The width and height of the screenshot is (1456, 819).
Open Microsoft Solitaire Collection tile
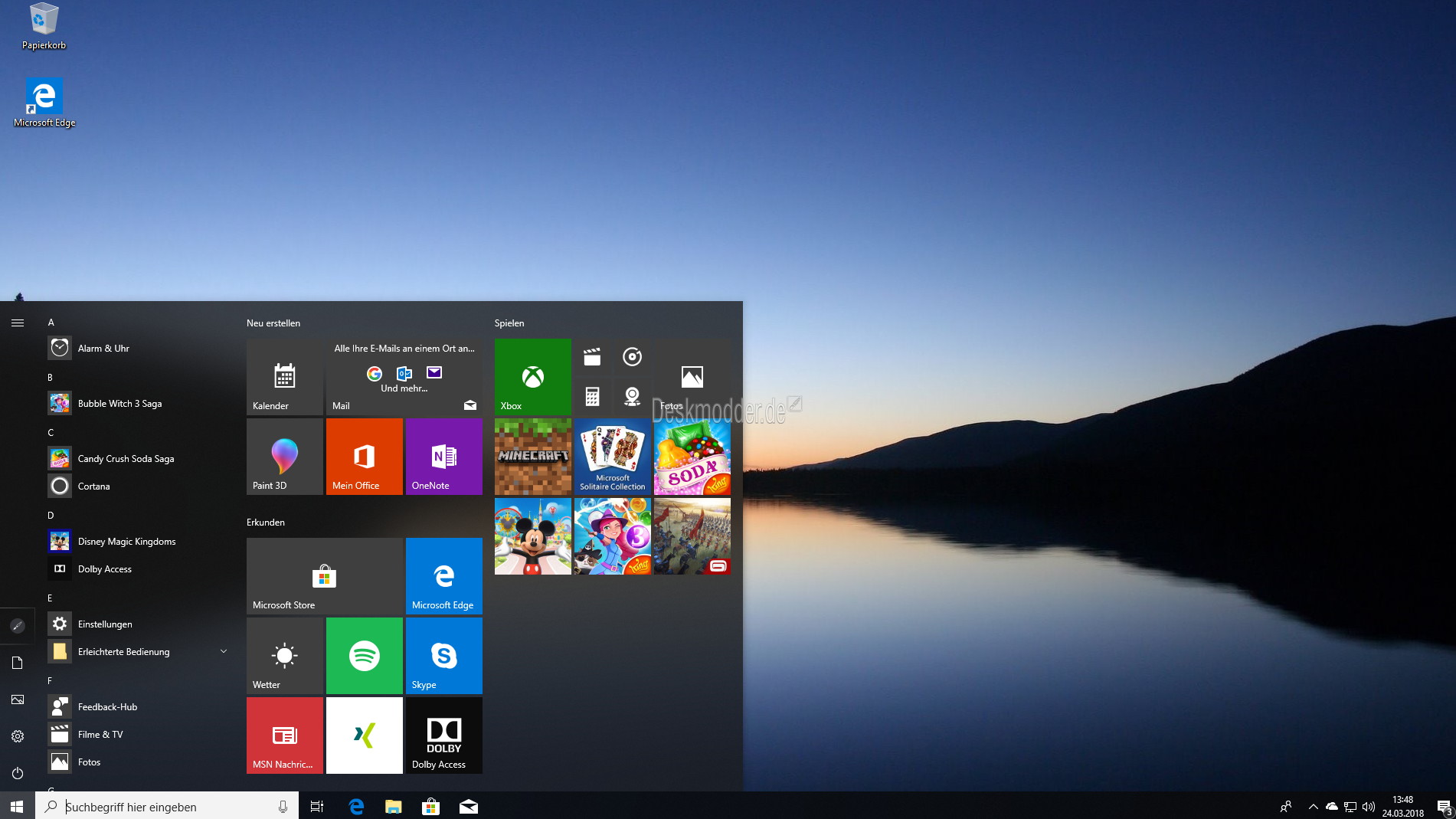(613, 457)
